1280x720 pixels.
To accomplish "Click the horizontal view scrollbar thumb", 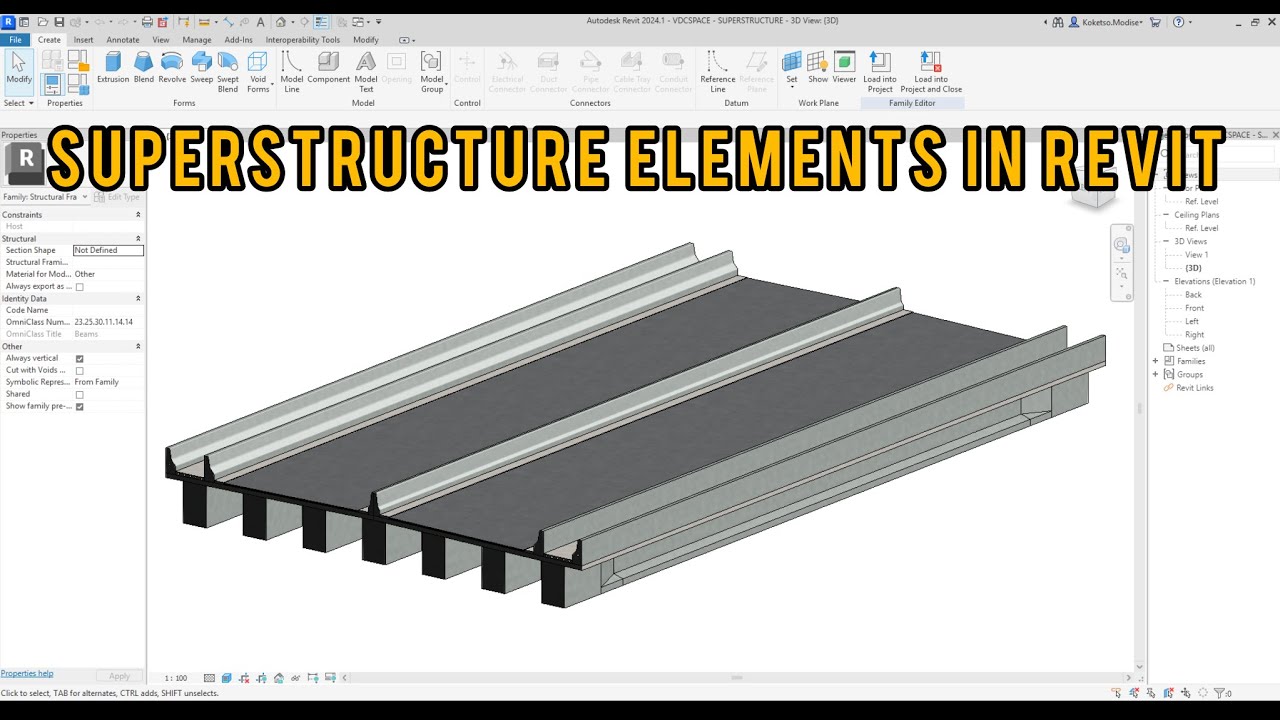I will (737, 678).
